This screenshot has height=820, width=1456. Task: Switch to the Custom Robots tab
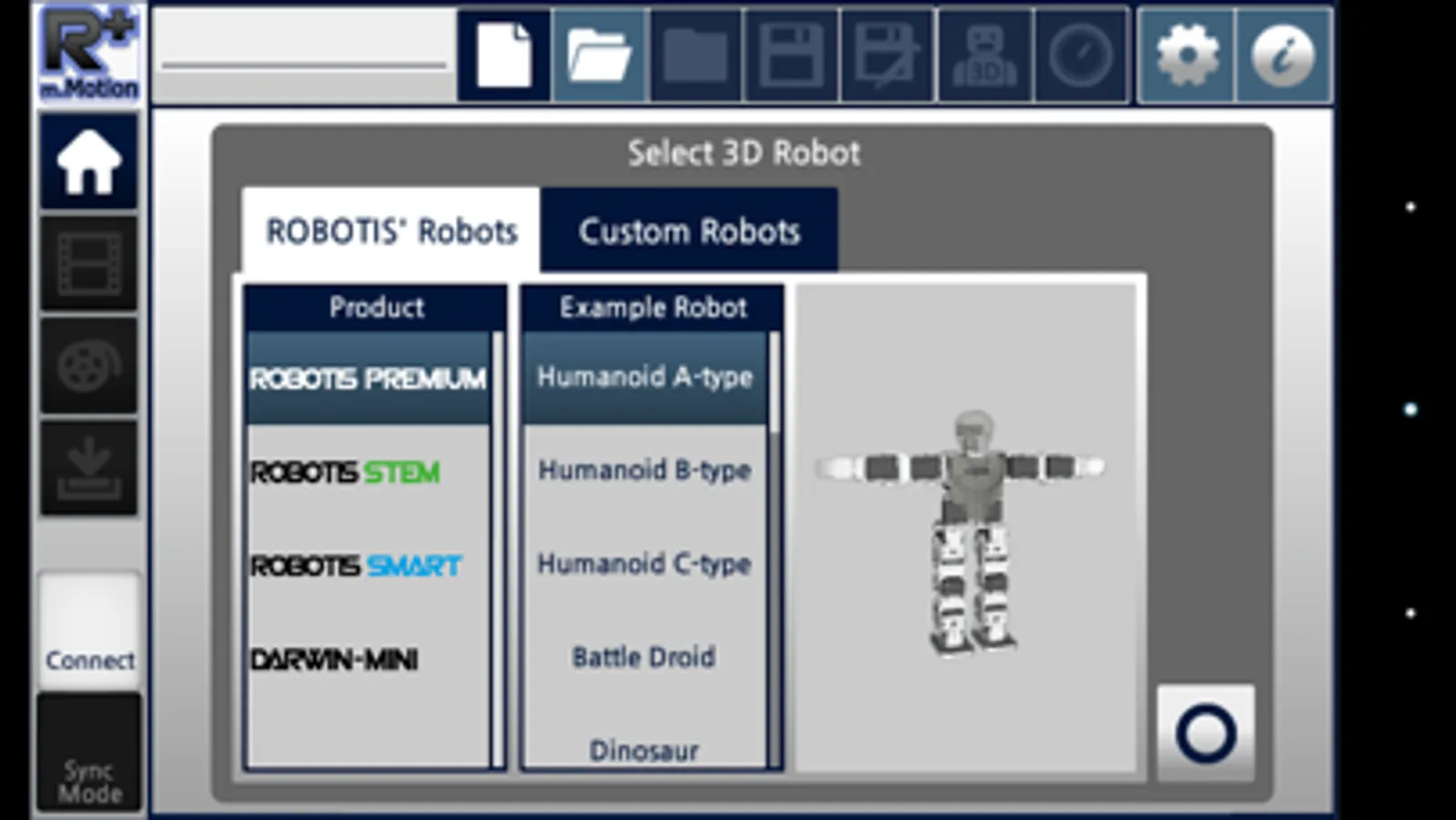click(689, 231)
